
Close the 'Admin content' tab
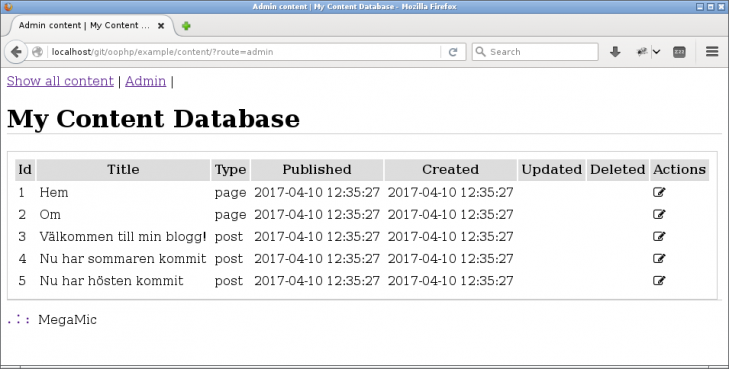click(161, 26)
